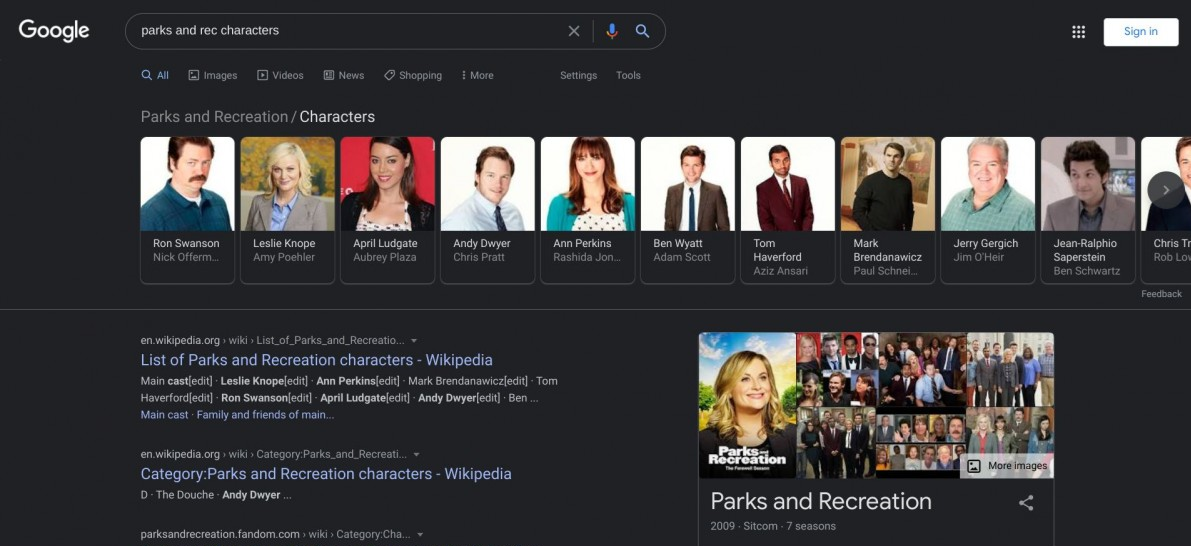Image resolution: width=1191 pixels, height=546 pixels.
Task: Select the All results tab
Action: click(x=155, y=75)
